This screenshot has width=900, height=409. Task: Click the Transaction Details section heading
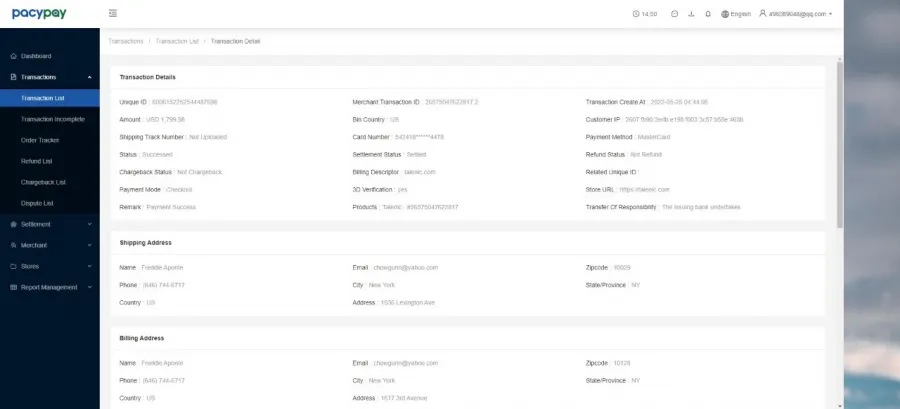pos(148,77)
